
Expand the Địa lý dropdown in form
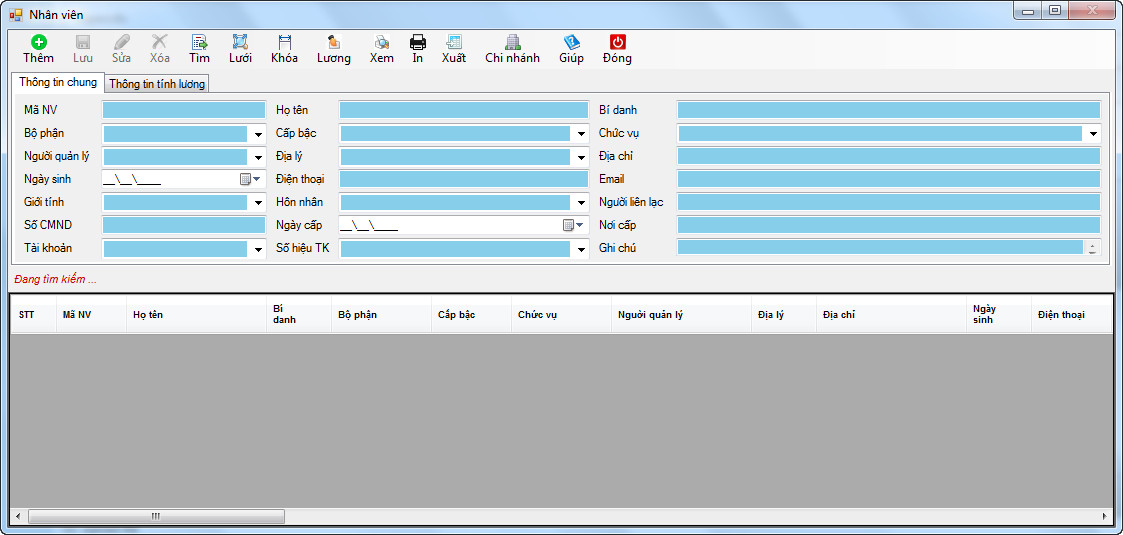581,157
